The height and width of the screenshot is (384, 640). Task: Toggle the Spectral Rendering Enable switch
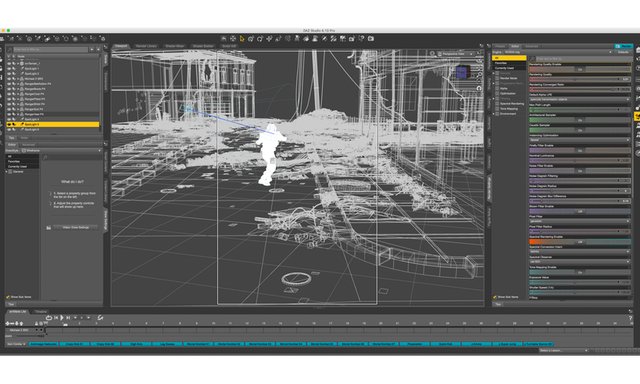click(x=580, y=242)
